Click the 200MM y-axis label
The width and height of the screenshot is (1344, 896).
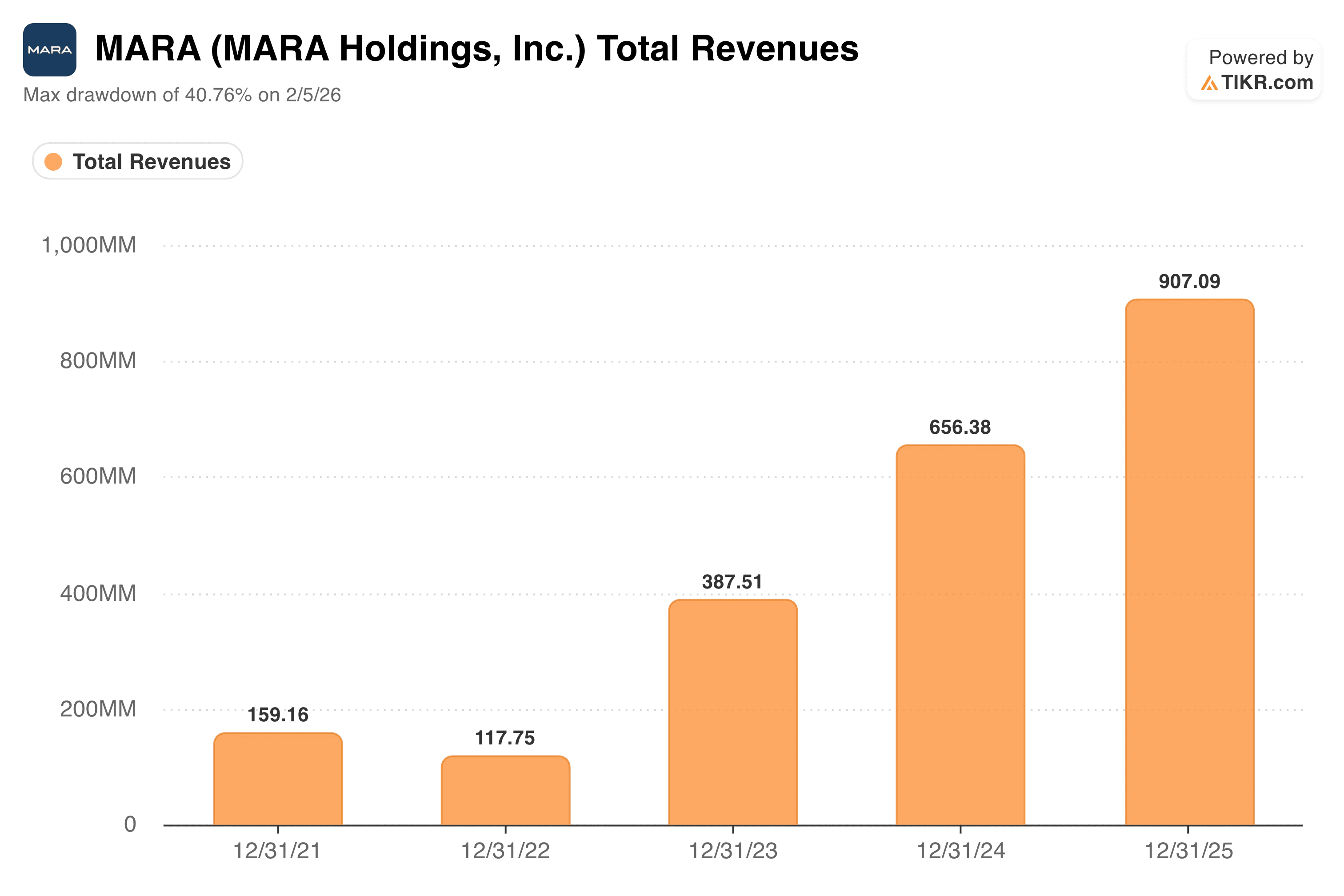98,708
